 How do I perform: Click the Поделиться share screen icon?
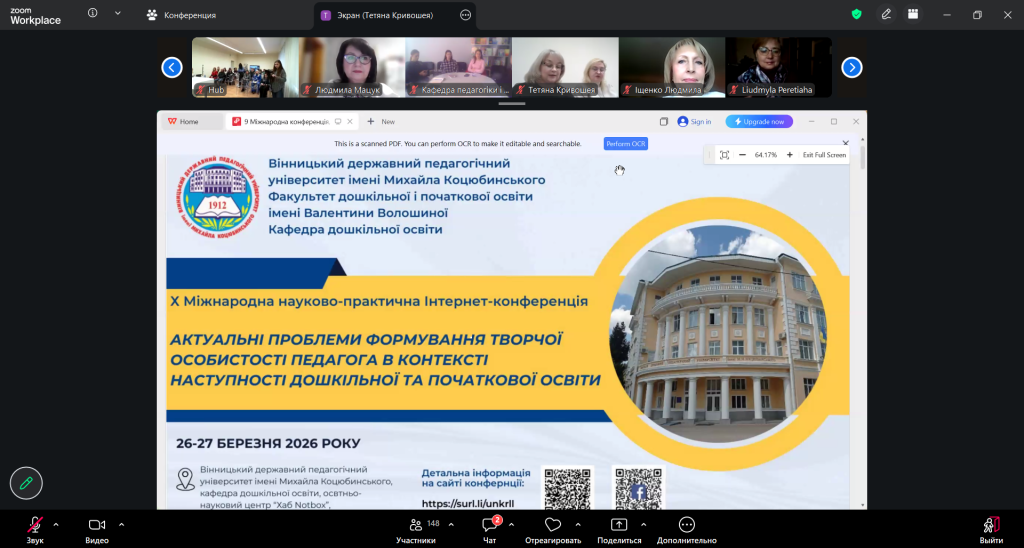coord(619,525)
